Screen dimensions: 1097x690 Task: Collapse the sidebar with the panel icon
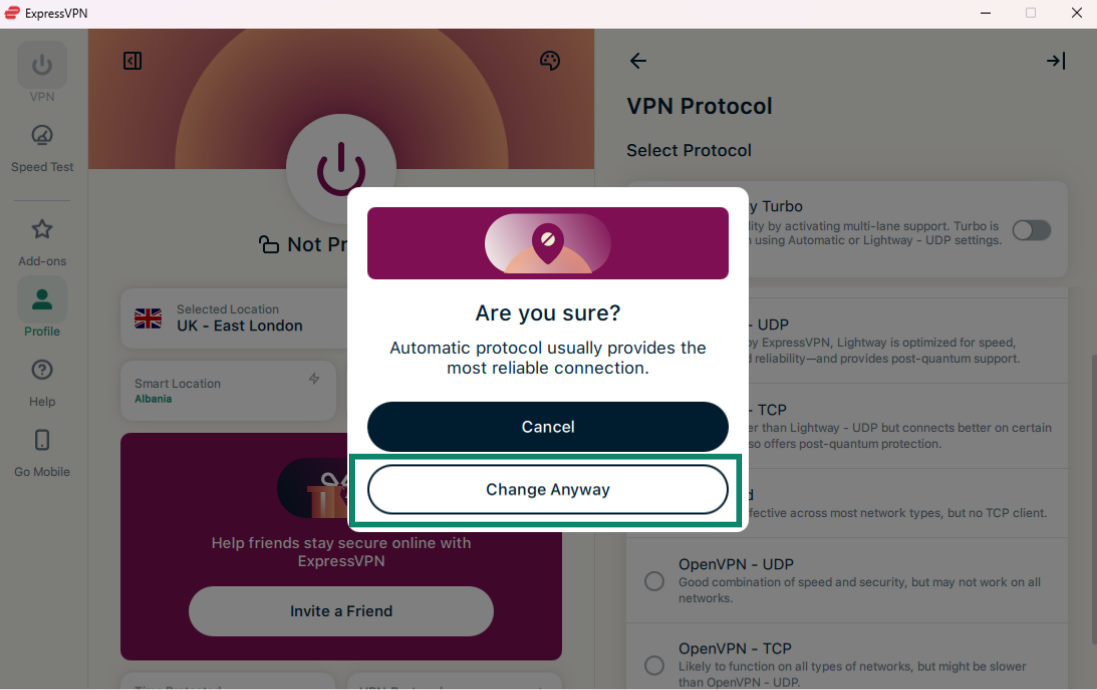tap(132, 61)
